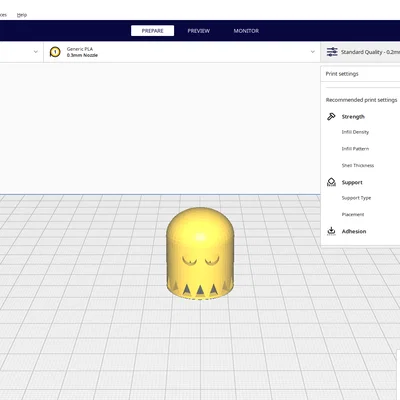This screenshot has width=400, height=400.
Task: Click the Recommended print settings label
Action: coord(361,100)
